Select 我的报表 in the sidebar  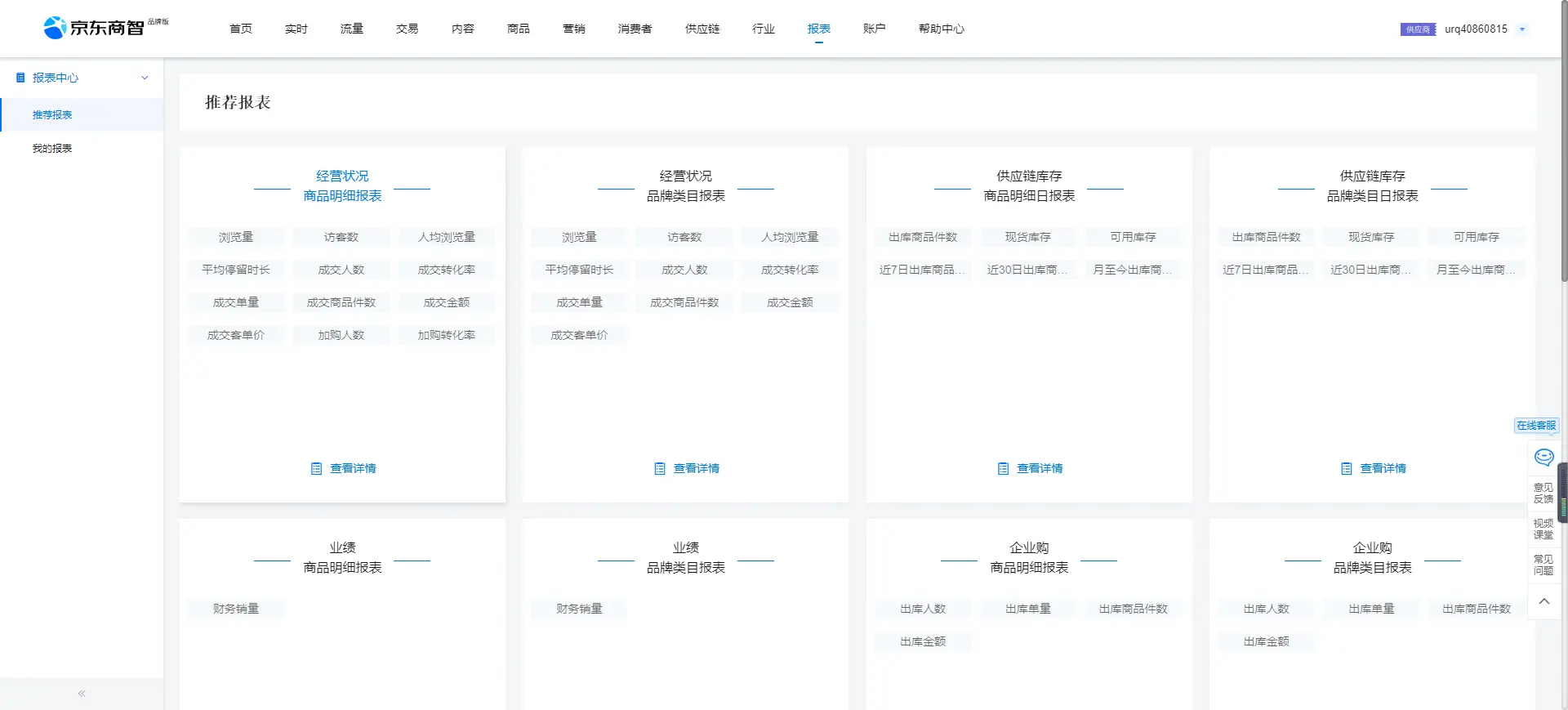(x=52, y=149)
